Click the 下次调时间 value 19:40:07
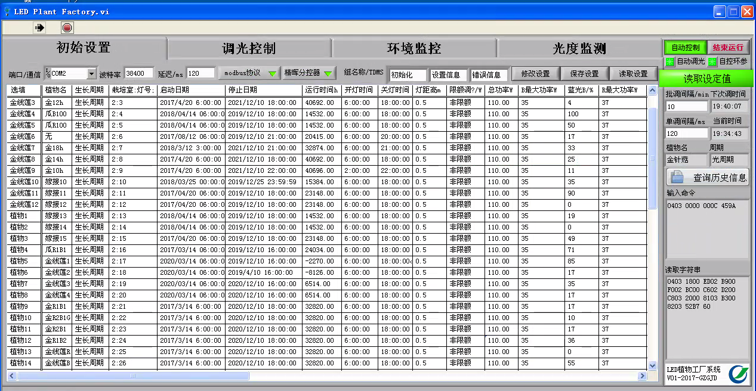This screenshot has height=391, width=756. click(729, 107)
